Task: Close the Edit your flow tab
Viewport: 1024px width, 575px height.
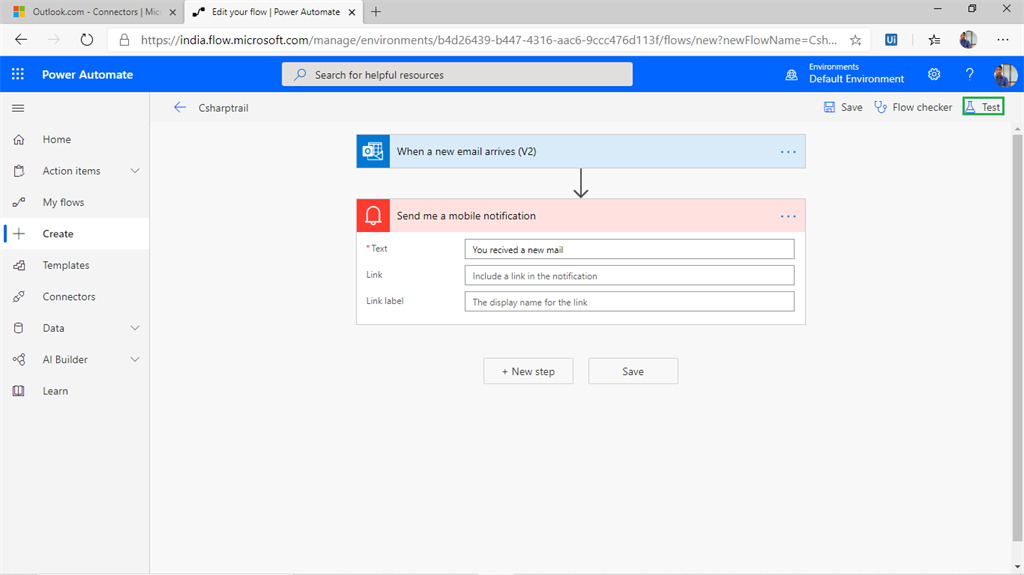Action: click(352, 12)
